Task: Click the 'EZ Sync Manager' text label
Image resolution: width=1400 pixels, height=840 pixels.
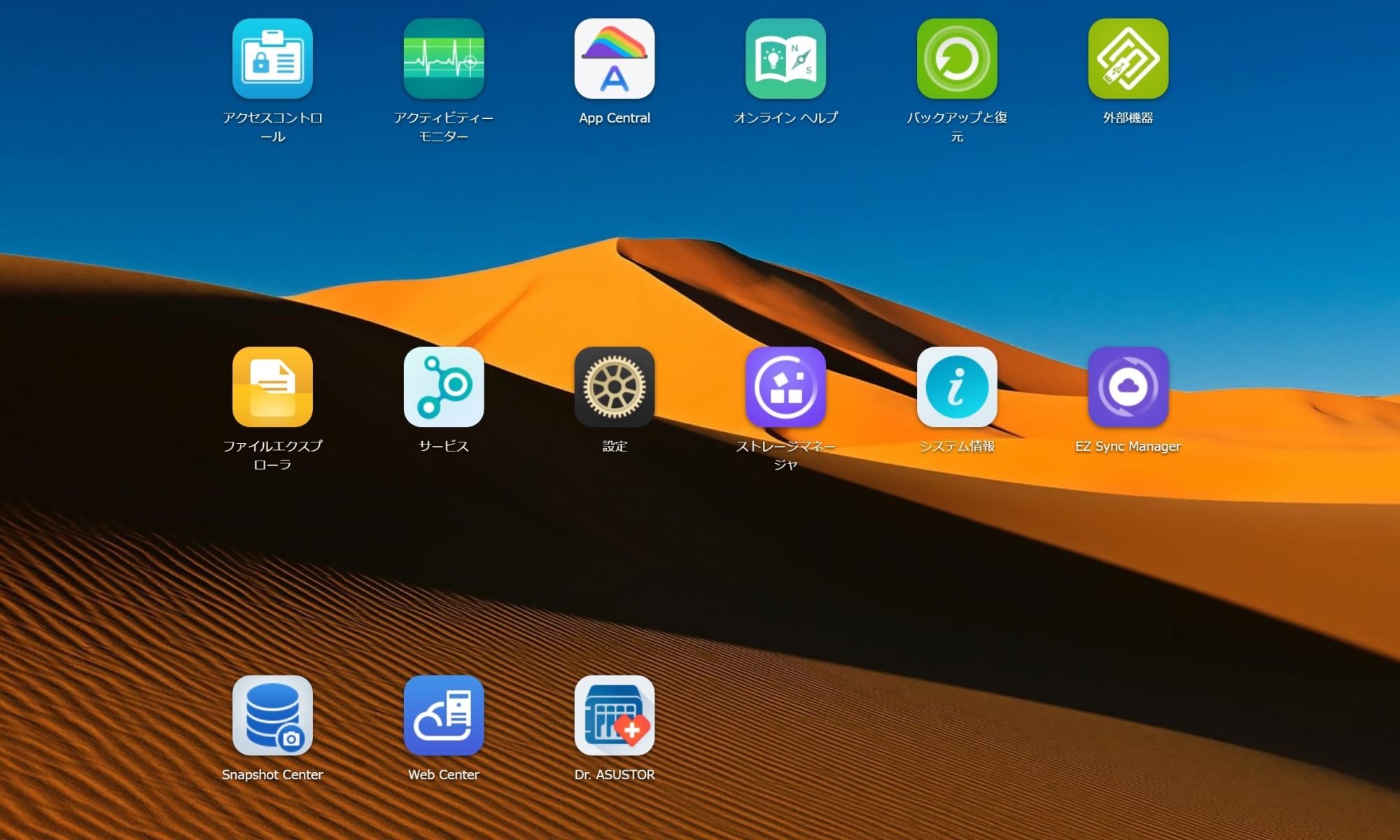Action: tap(1128, 447)
